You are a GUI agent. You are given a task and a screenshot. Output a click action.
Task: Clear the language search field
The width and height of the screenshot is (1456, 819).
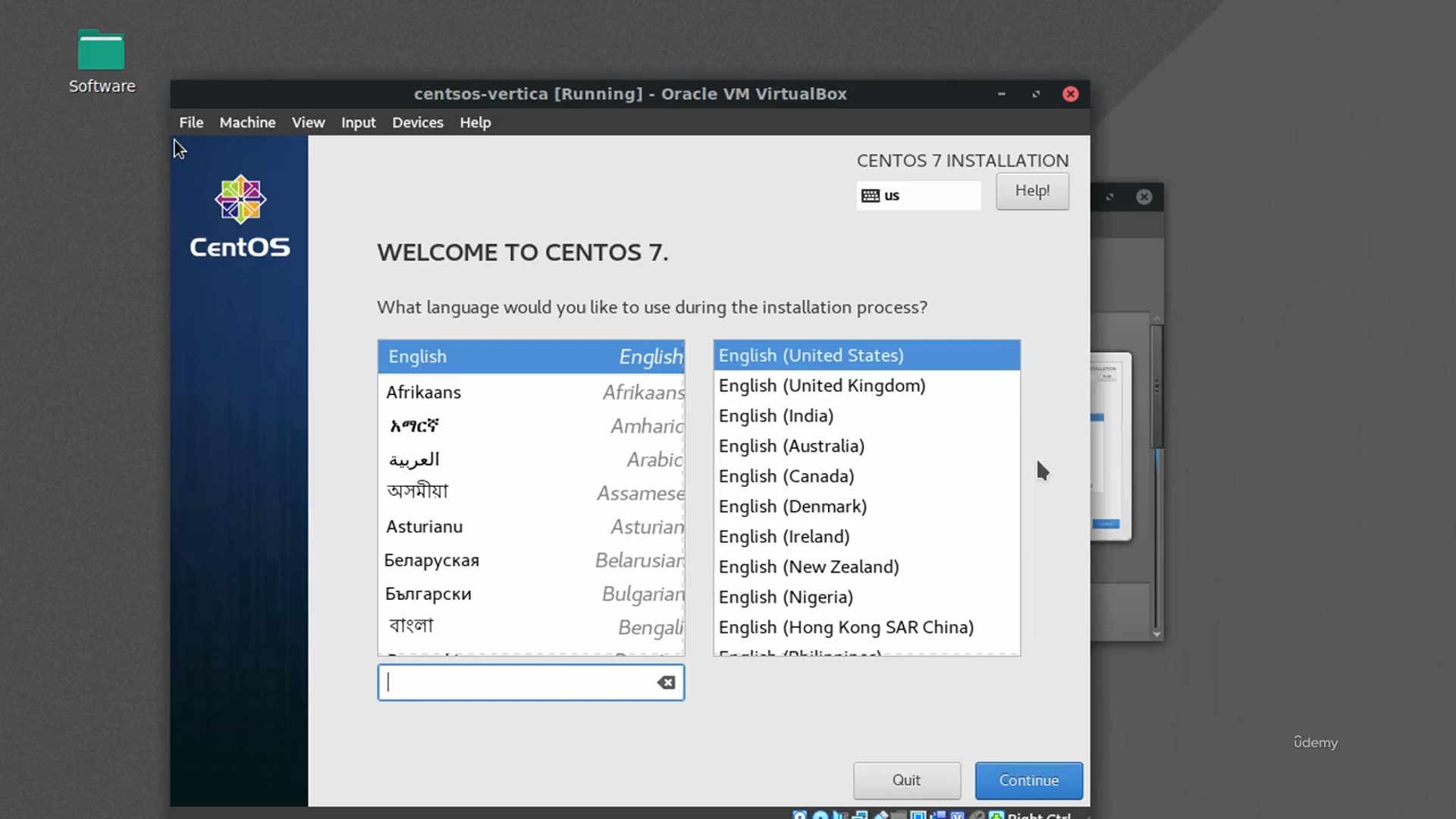coord(666,682)
